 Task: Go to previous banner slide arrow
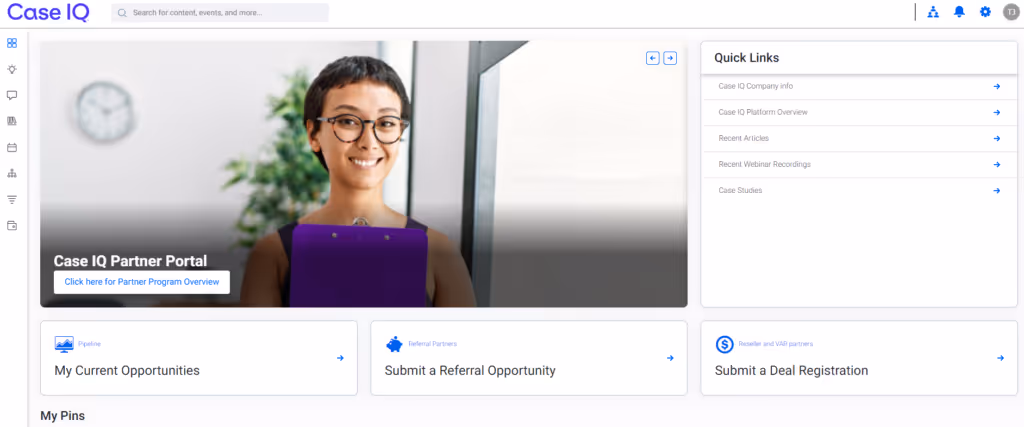pos(653,58)
